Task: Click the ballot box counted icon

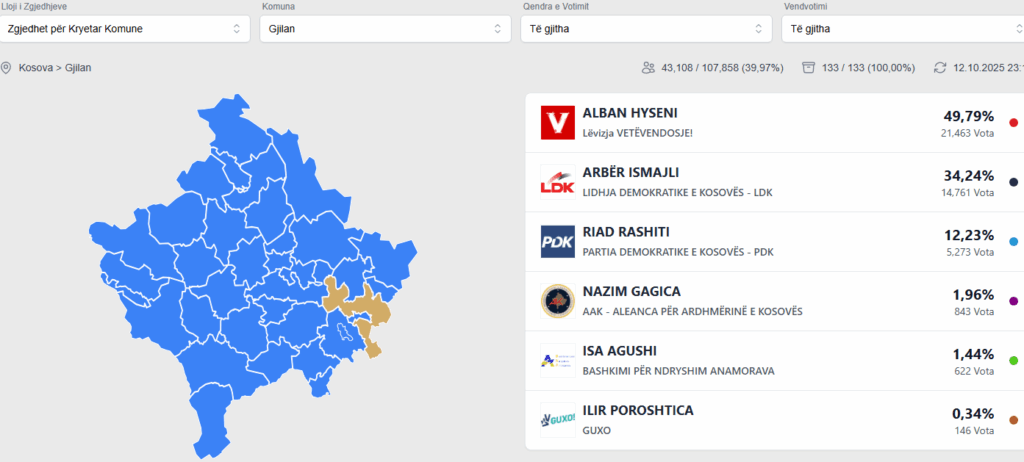Action: point(808,68)
